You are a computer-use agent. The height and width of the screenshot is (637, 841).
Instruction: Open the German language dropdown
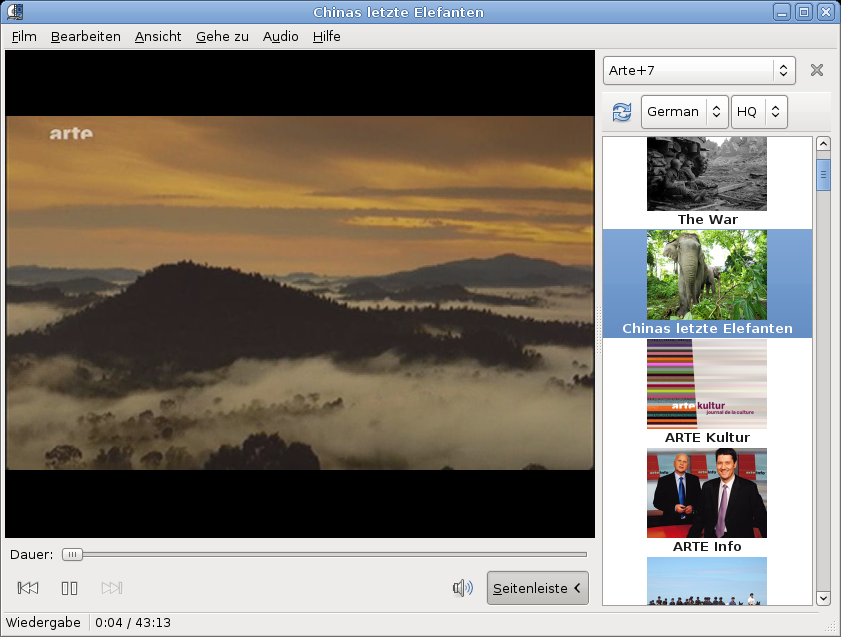[x=684, y=112]
